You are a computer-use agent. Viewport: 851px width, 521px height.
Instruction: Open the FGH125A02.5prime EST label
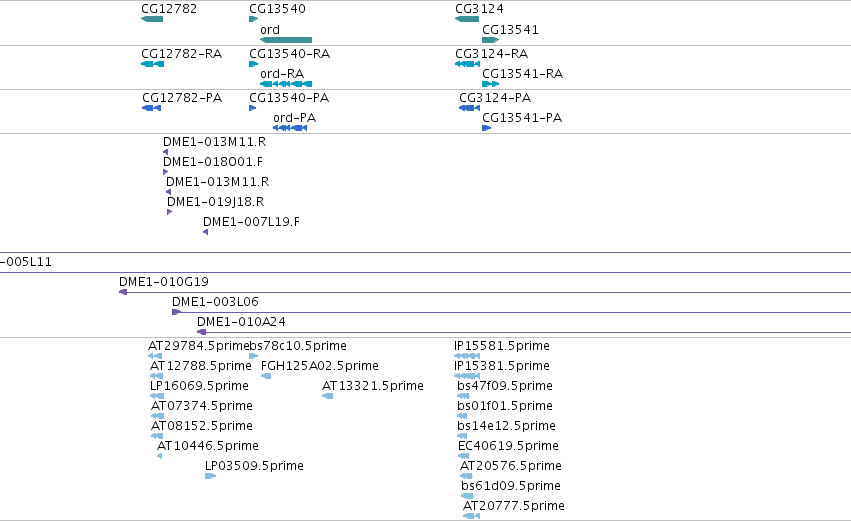point(320,366)
